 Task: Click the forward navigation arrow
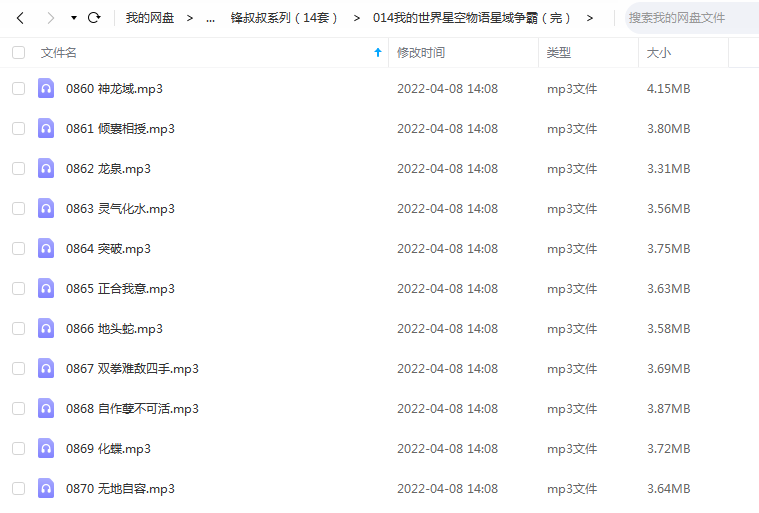pyautogui.click(x=50, y=18)
